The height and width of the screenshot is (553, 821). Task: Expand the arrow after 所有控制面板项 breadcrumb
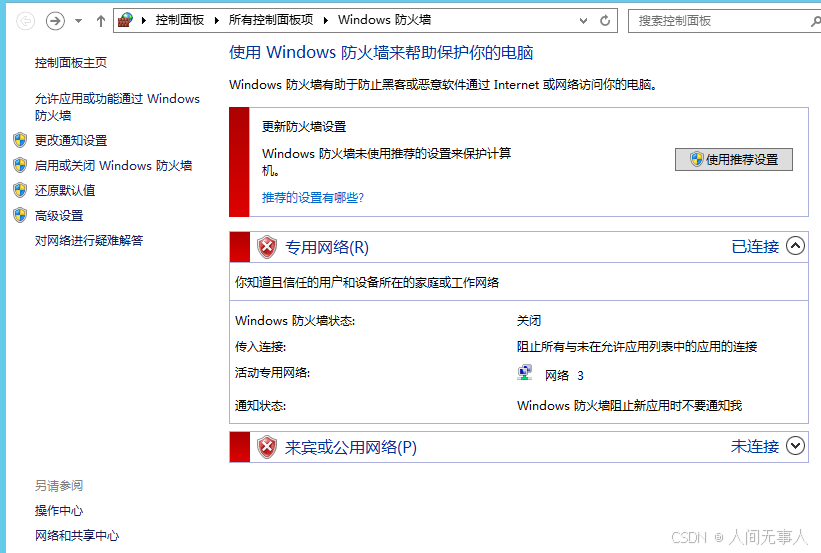point(326,20)
